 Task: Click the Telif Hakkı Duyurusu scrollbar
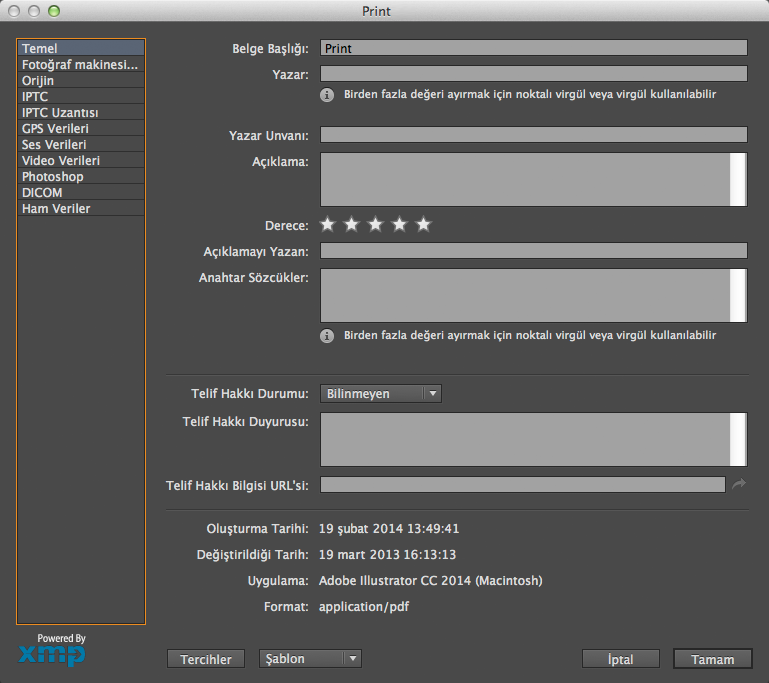point(738,439)
